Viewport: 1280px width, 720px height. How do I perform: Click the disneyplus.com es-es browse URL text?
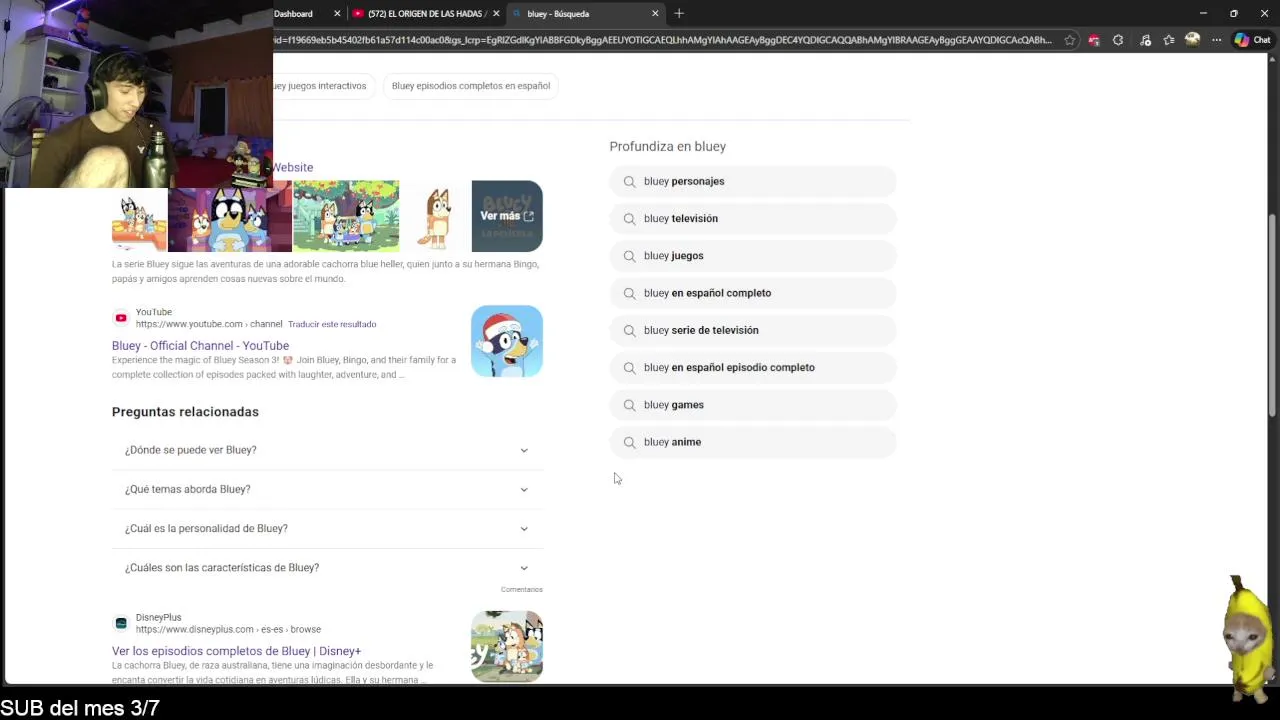[x=228, y=629]
